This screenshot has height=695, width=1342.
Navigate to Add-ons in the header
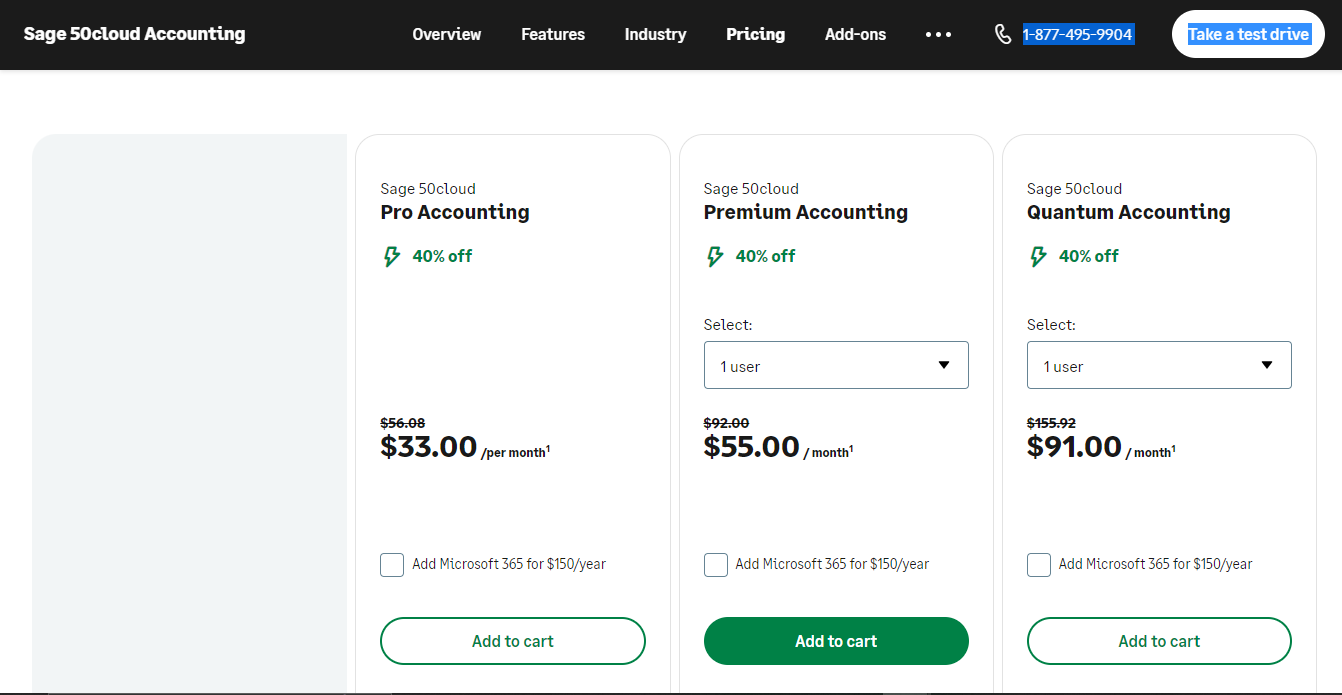point(855,34)
